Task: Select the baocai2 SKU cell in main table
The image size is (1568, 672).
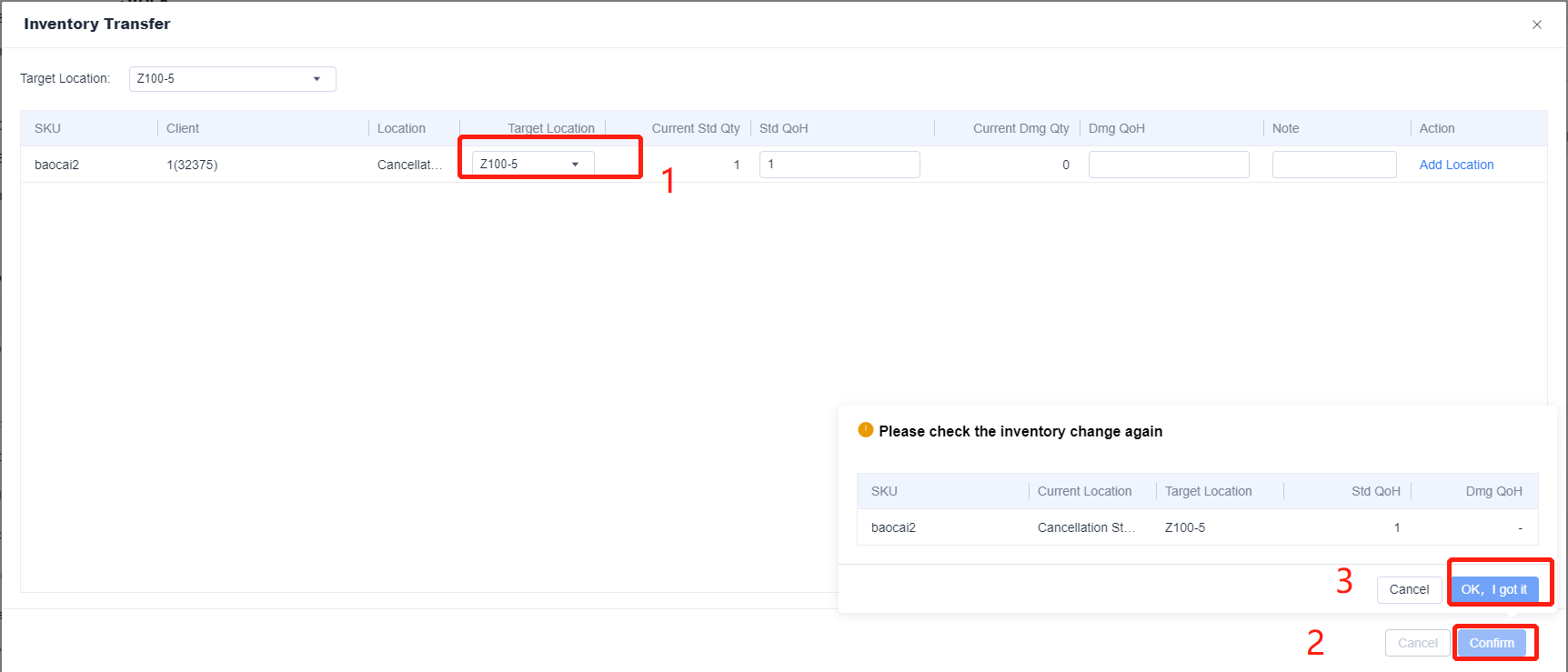Action: 56,165
